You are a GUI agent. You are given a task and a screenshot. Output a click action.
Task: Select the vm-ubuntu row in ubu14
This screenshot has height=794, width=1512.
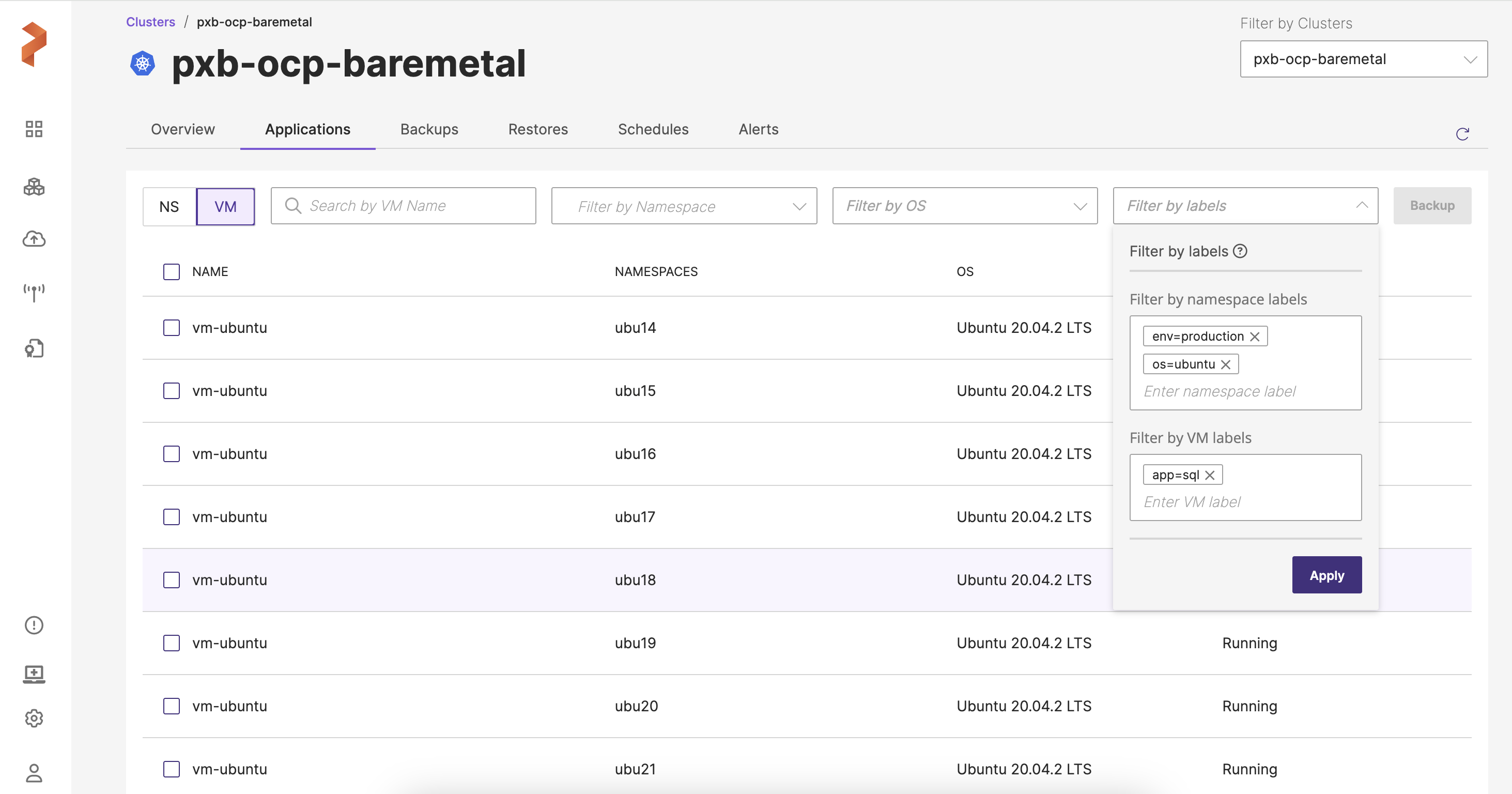click(x=172, y=328)
